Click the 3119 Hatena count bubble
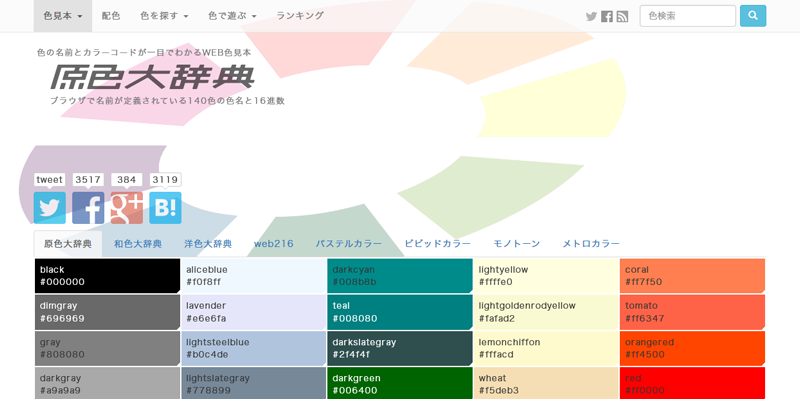 tap(165, 180)
